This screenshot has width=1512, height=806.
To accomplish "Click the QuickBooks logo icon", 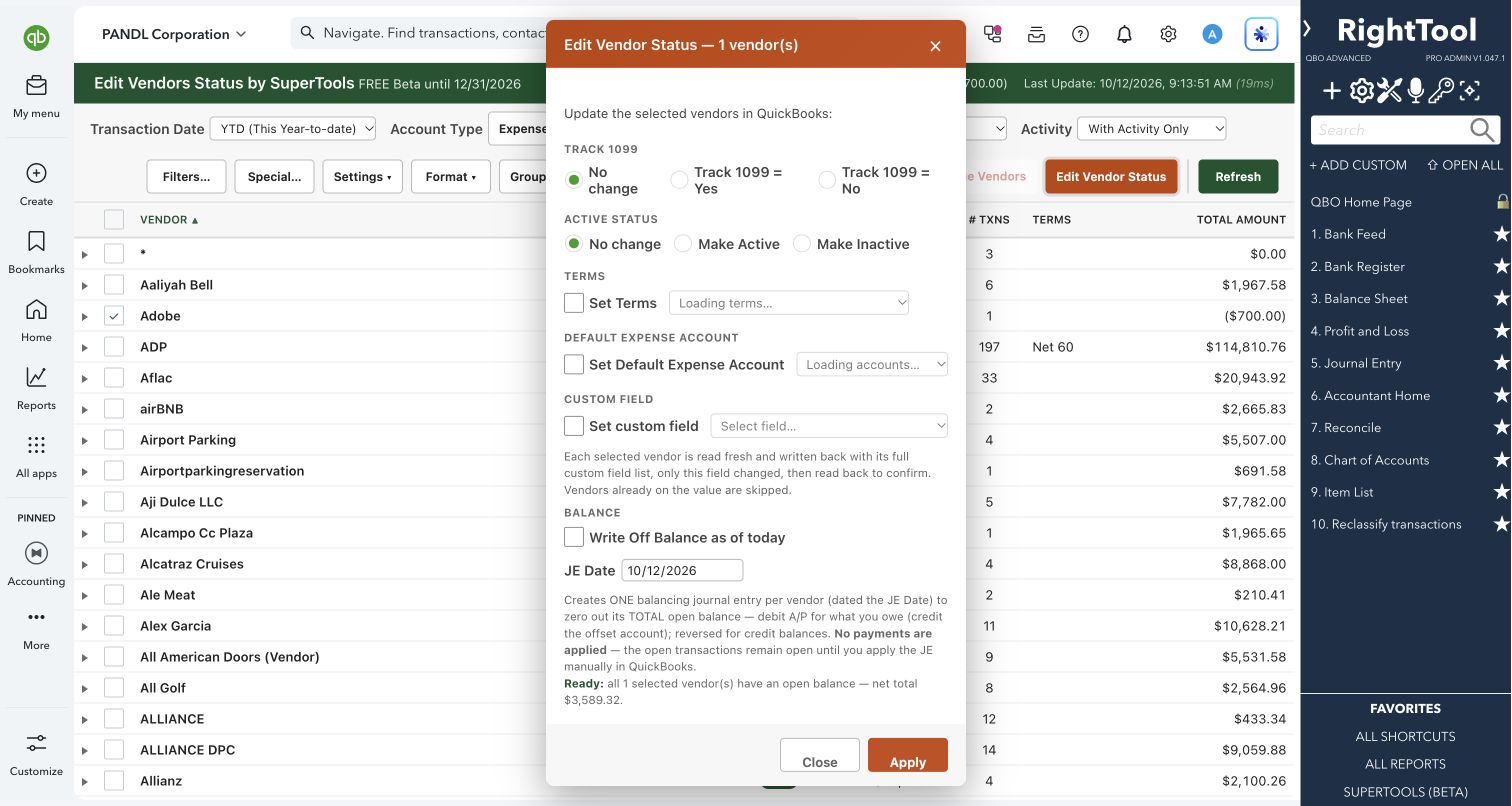I will click(36, 38).
